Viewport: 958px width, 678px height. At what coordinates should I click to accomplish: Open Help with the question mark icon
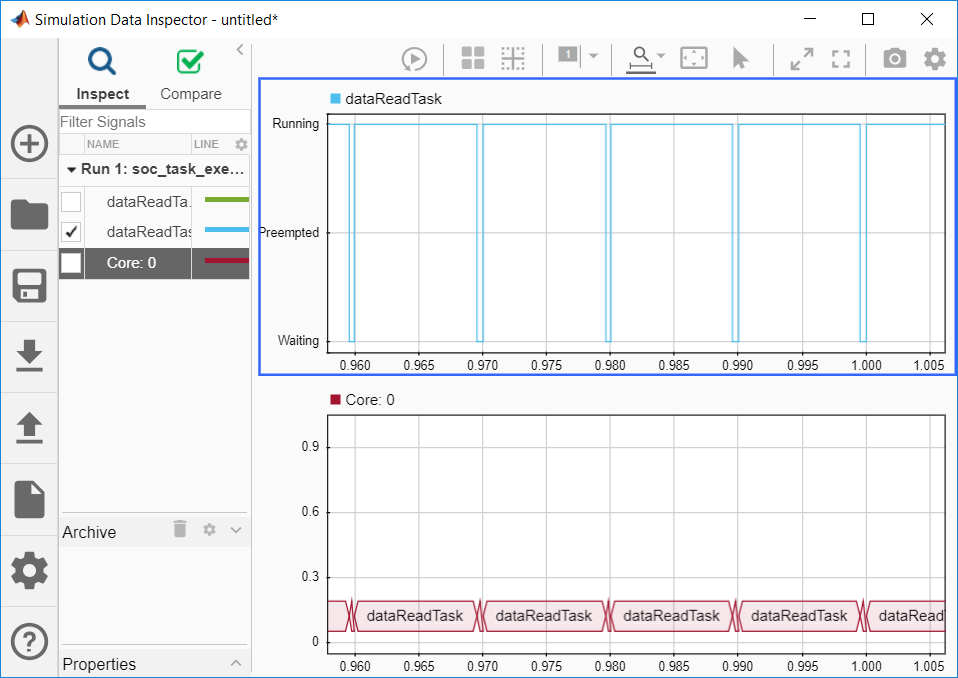[x=29, y=641]
